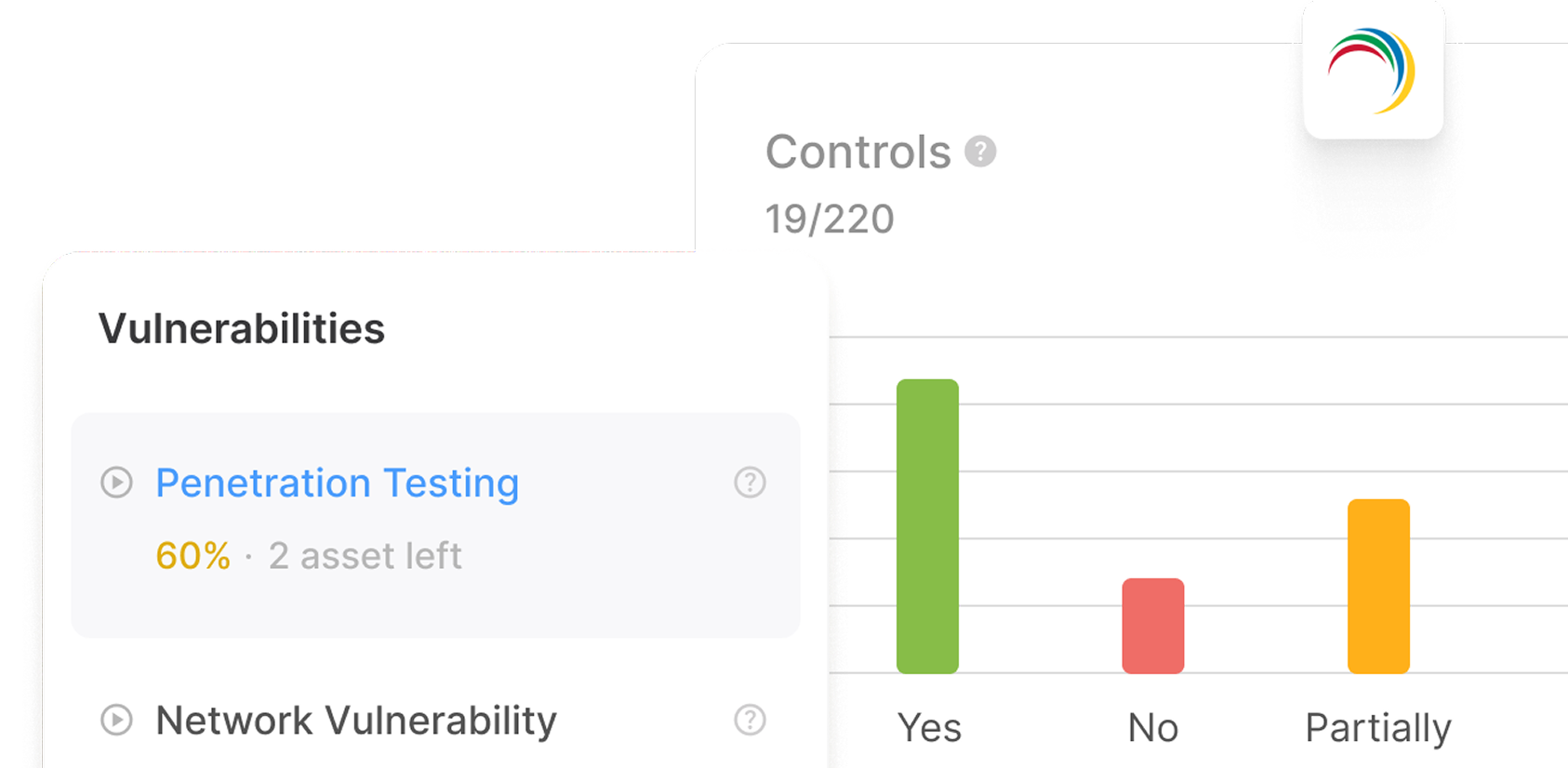Click the colorful arc logo icon

tap(1373, 71)
